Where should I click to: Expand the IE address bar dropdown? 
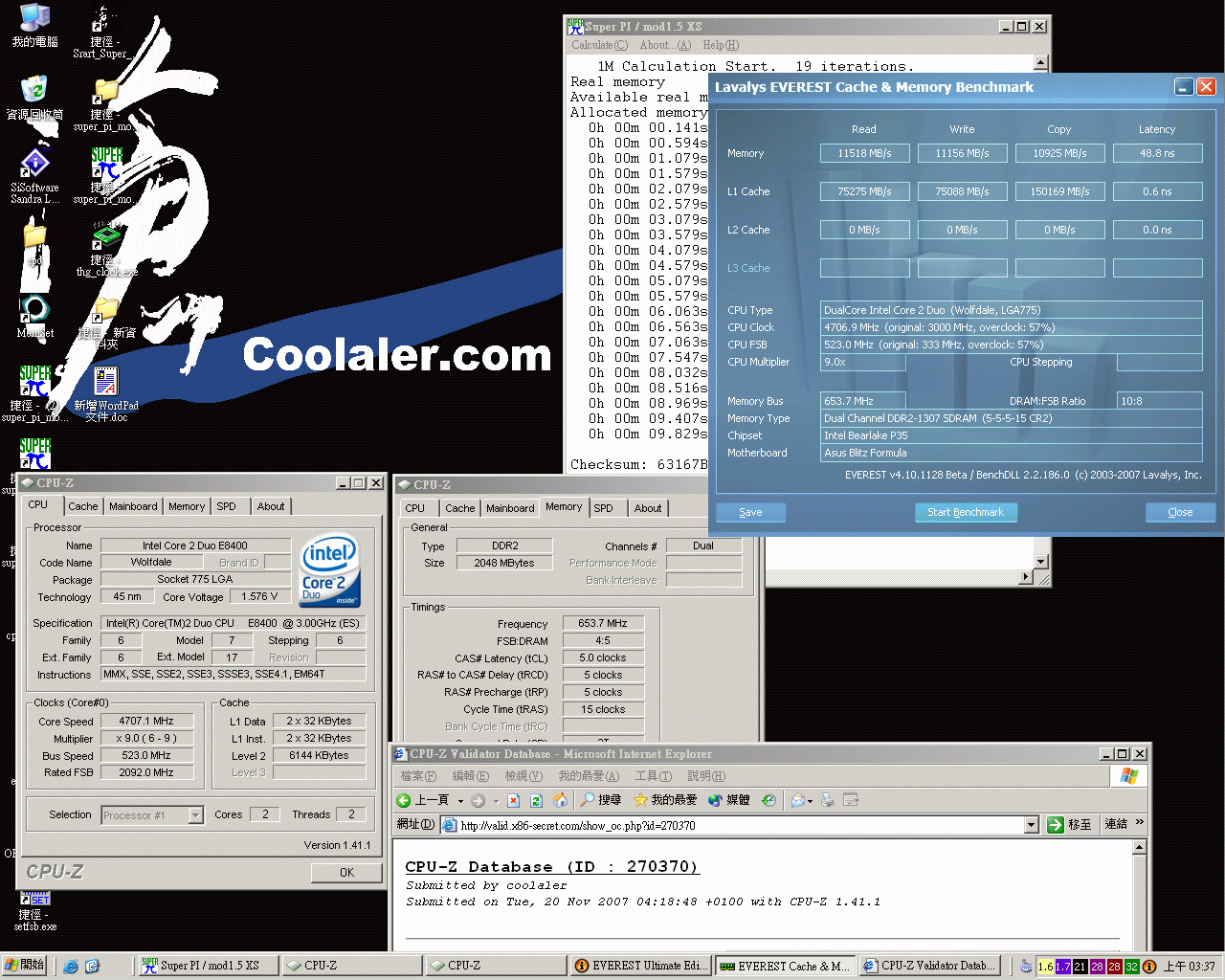1031,825
